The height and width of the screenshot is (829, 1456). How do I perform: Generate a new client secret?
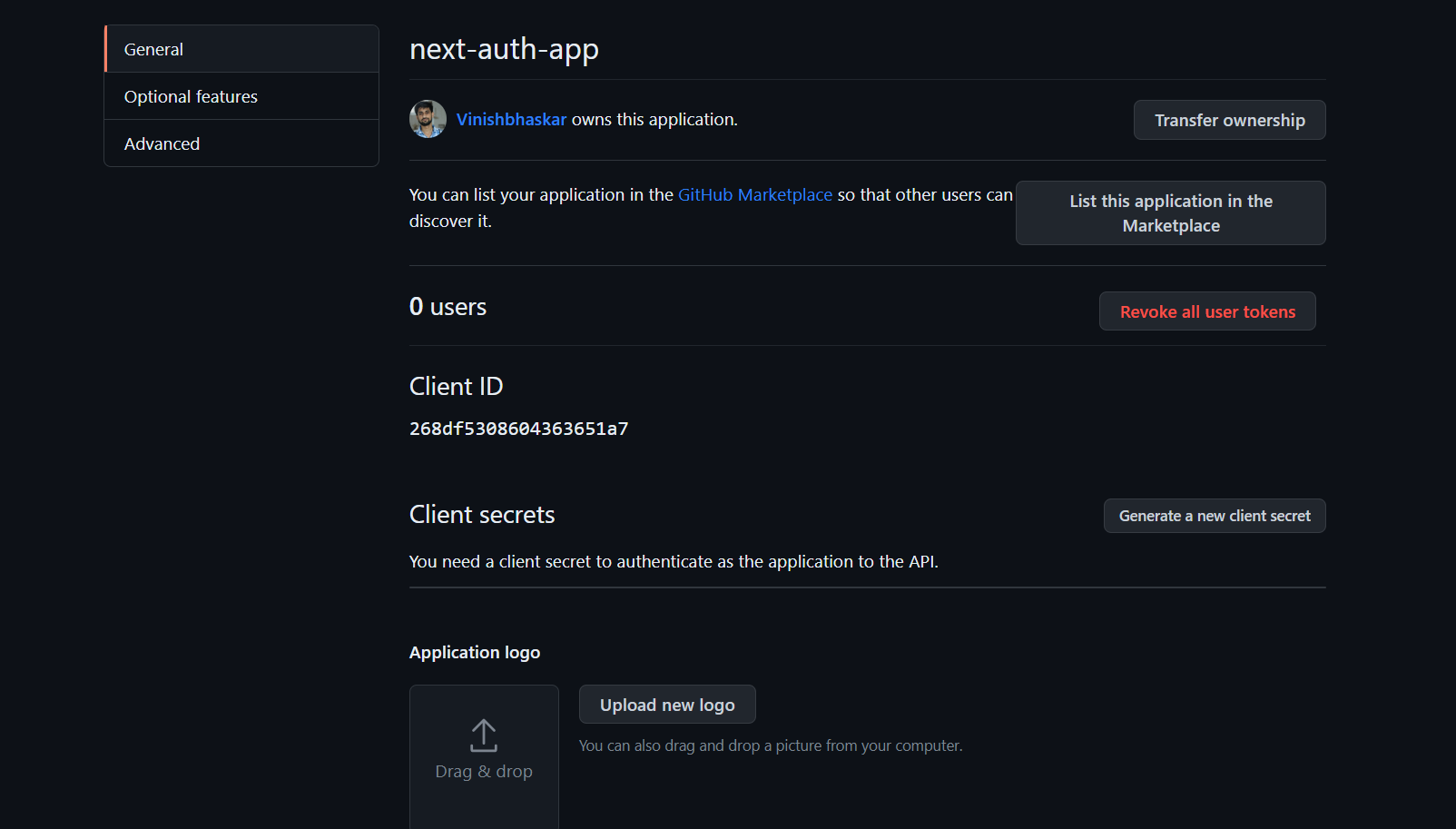tap(1215, 516)
